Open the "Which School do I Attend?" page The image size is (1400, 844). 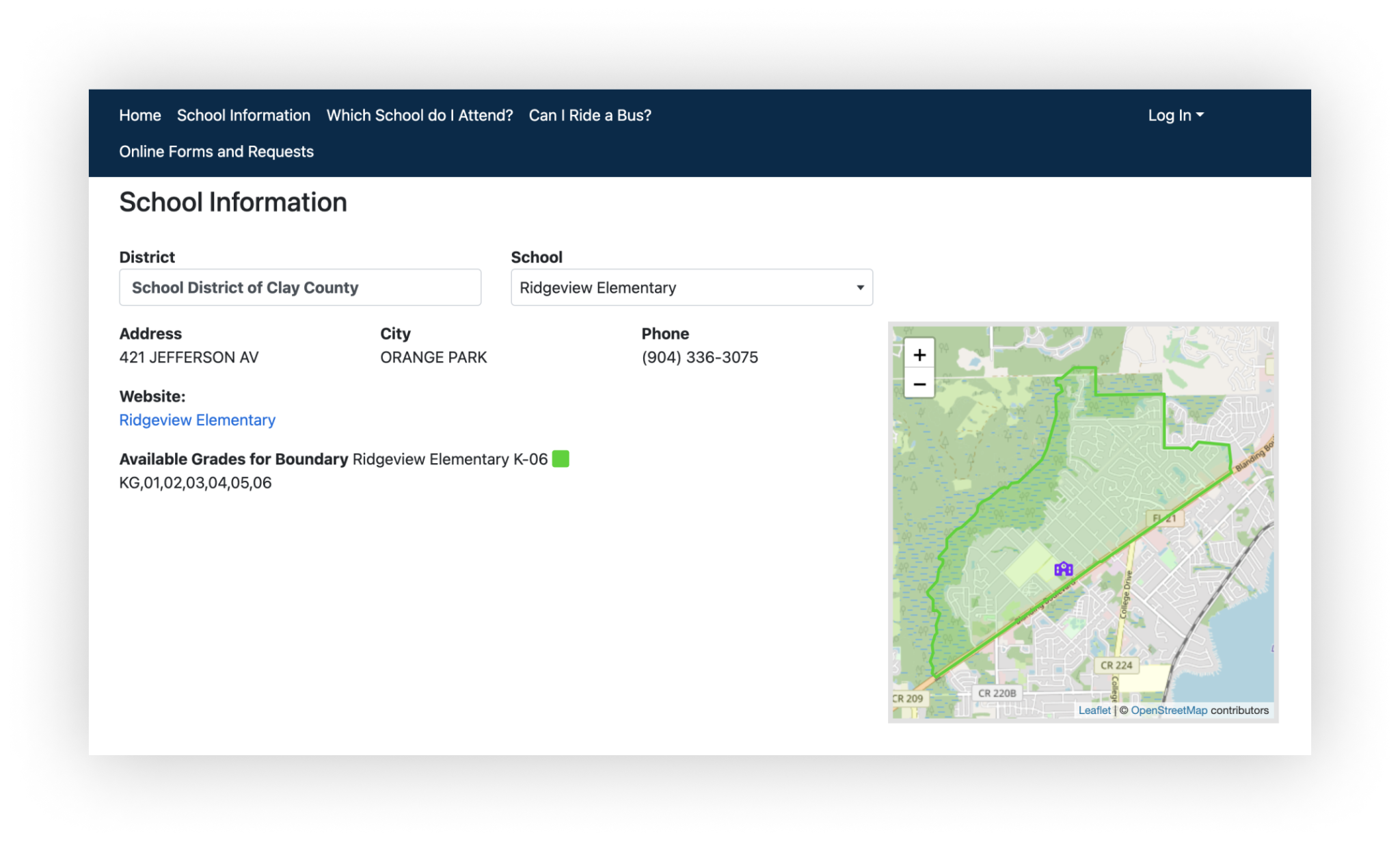coord(420,115)
